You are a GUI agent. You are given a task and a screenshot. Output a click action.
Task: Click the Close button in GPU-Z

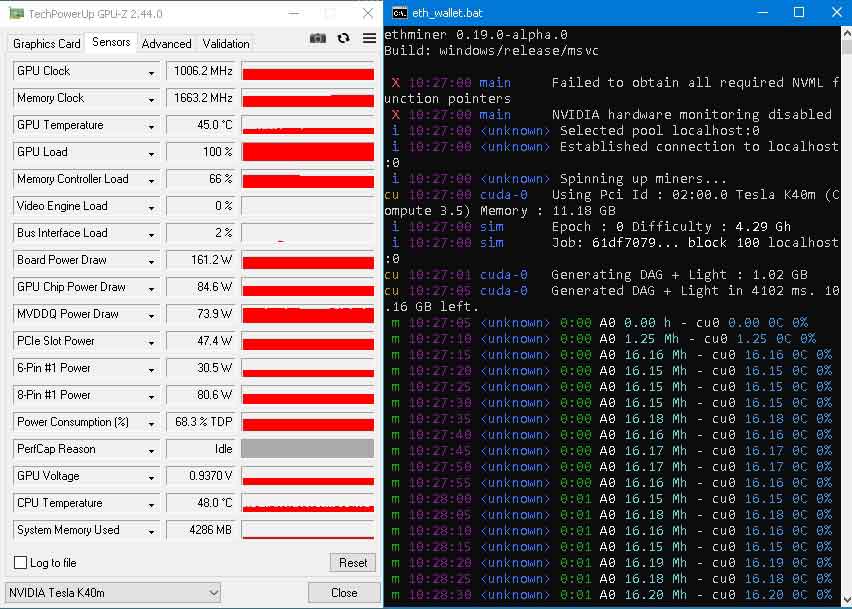tap(344, 592)
